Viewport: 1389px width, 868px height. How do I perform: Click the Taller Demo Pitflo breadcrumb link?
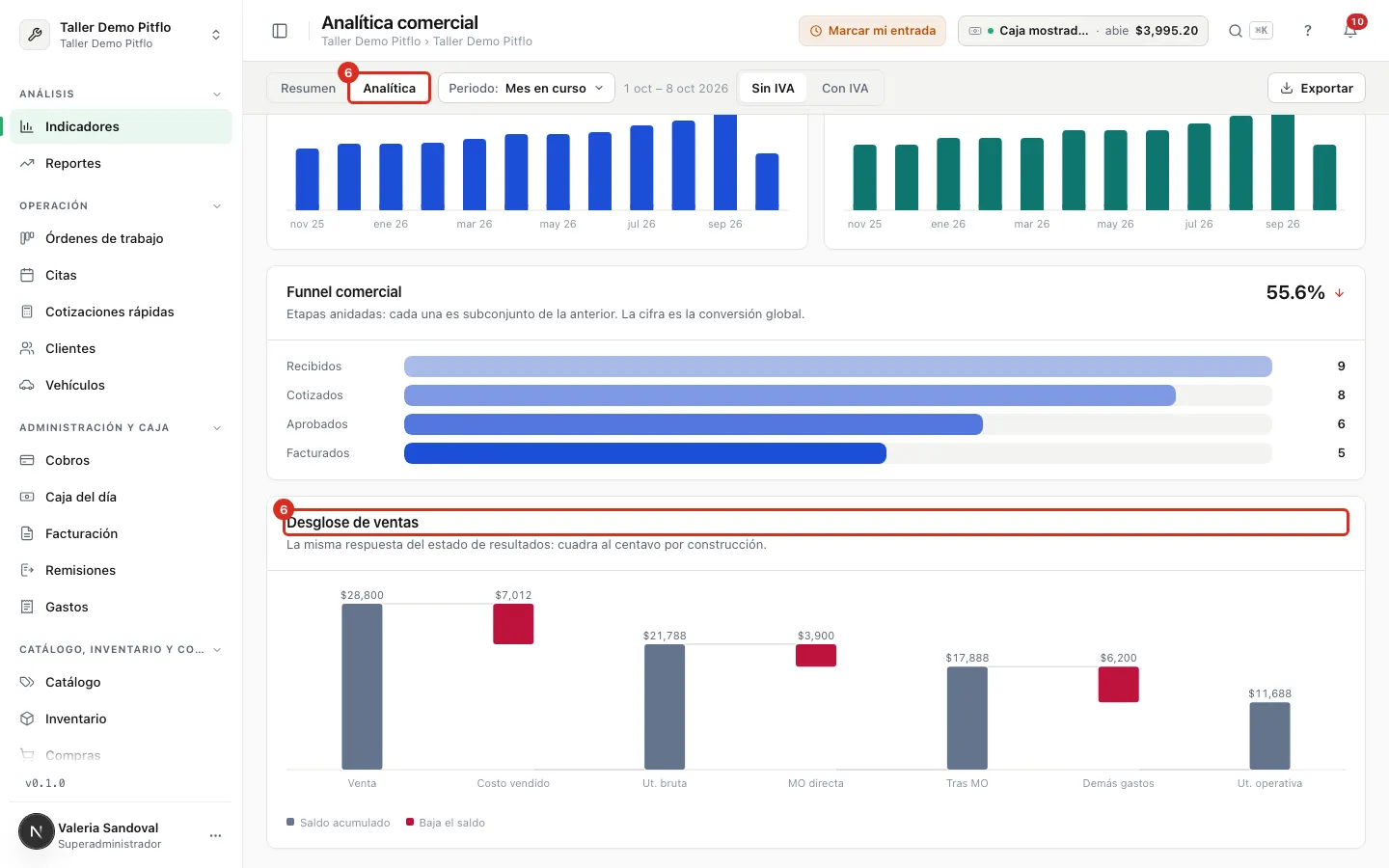(370, 41)
